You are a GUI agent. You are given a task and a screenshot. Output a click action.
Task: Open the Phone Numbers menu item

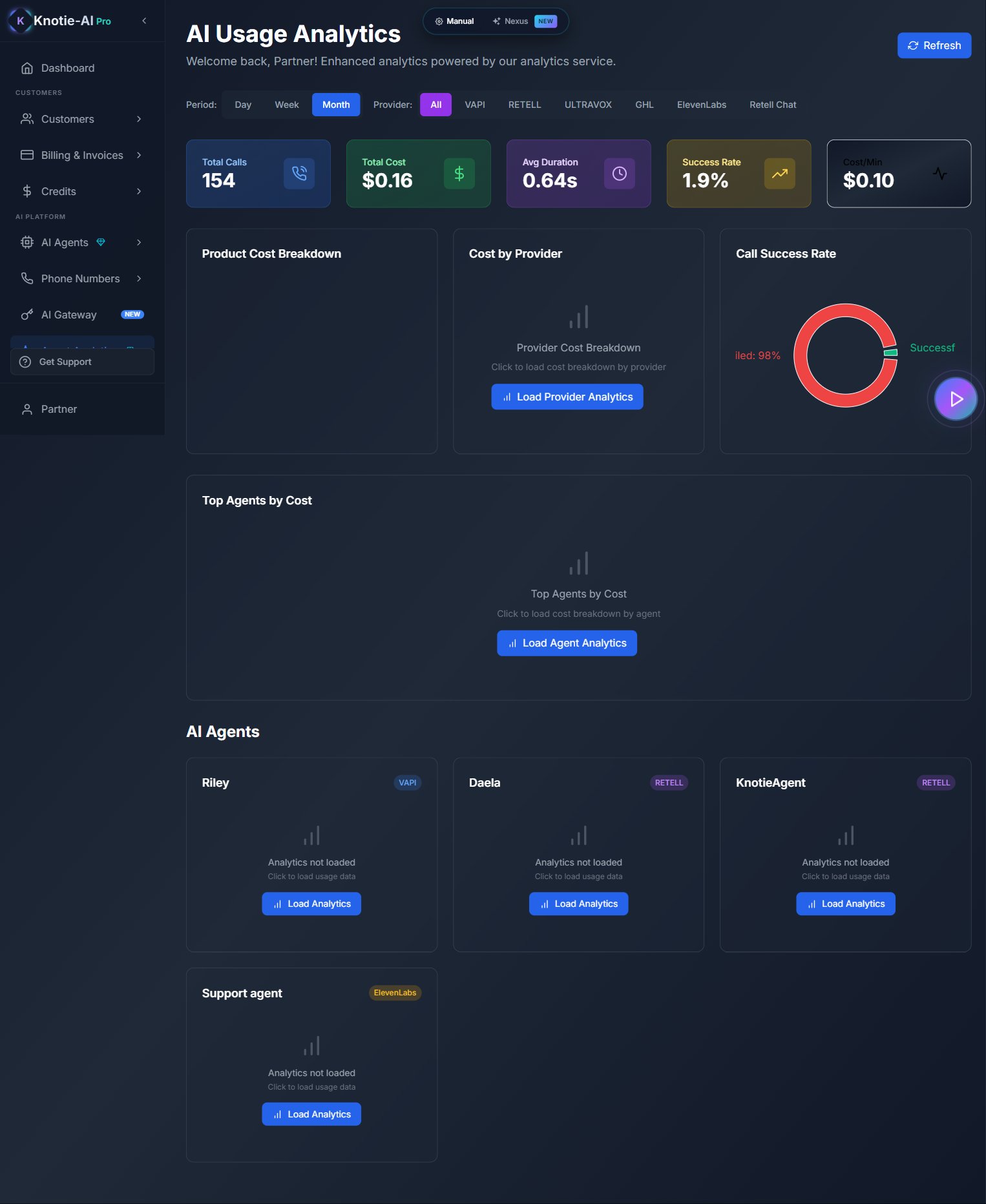82,278
